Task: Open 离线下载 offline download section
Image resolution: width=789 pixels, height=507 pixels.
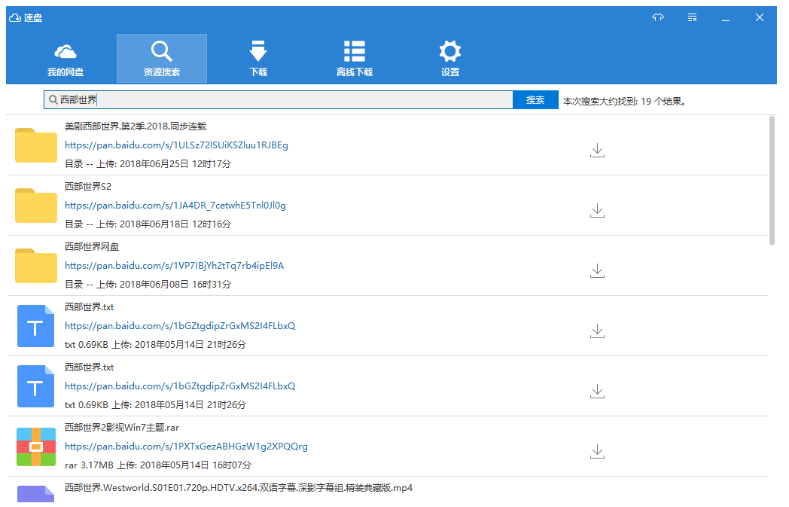Action: pyautogui.click(x=354, y=59)
